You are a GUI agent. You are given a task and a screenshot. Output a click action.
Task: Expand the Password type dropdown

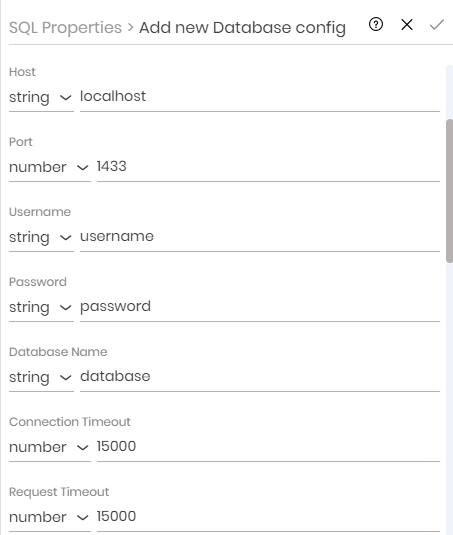tap(41, 307)
